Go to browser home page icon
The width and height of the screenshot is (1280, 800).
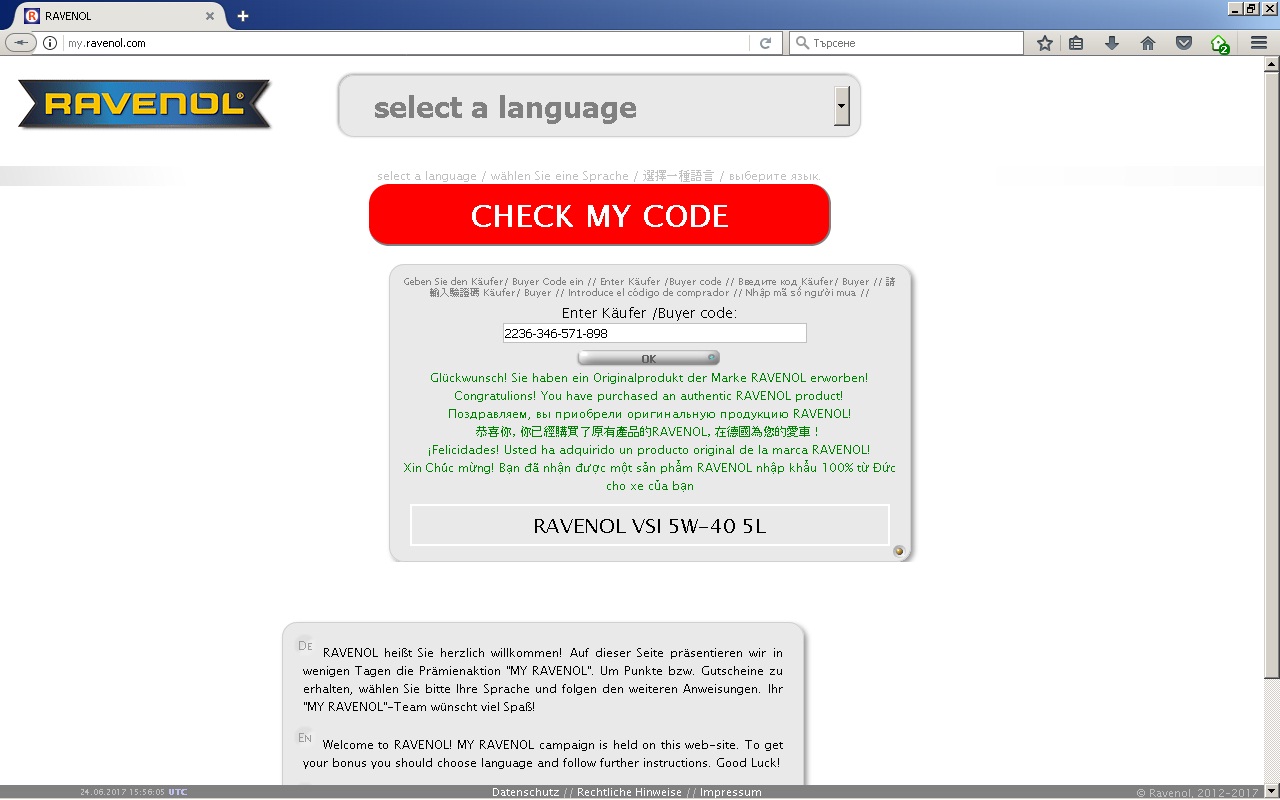tap(1148, 43)
